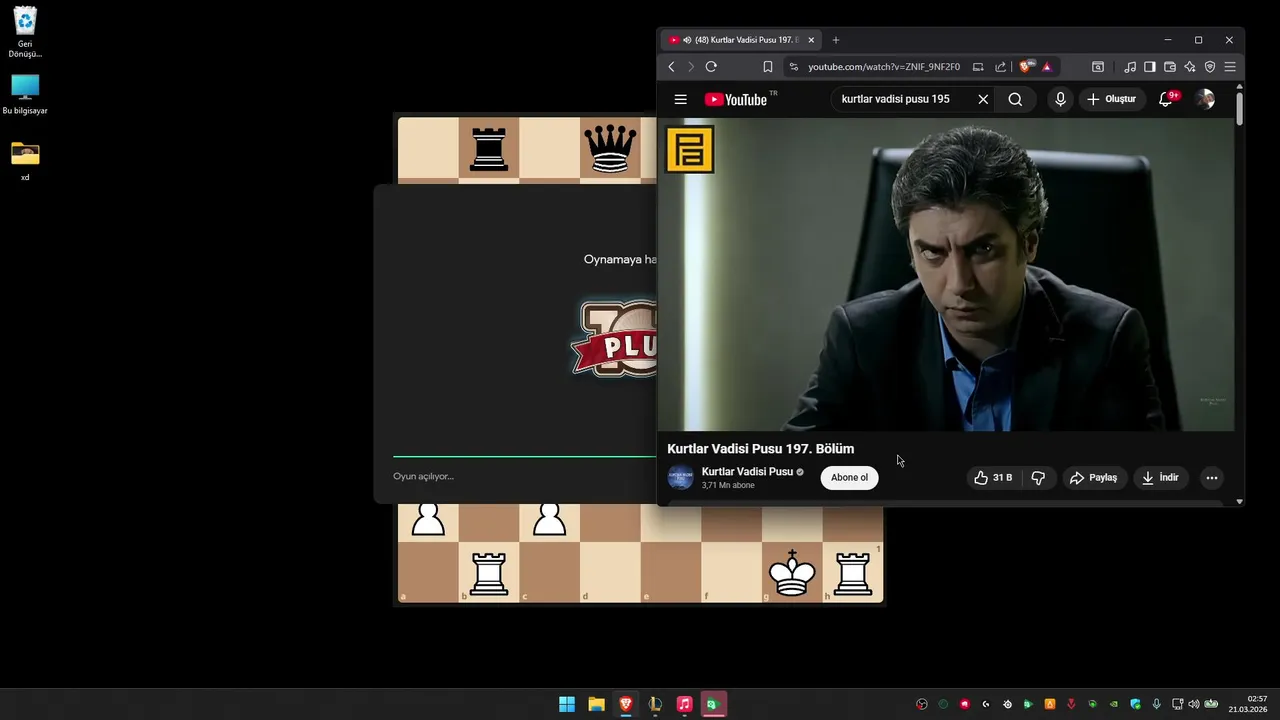Toggle Brave sidebar panel

[1150, 67]
